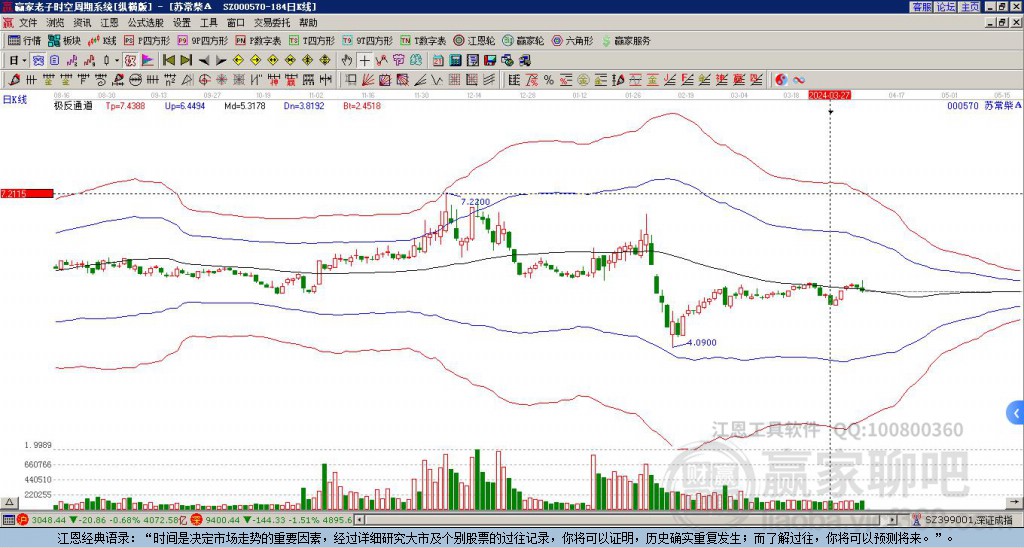Click the 板块 toolbar button
The width and height of the screenshot is (1024, 548).
click(65, 40)
